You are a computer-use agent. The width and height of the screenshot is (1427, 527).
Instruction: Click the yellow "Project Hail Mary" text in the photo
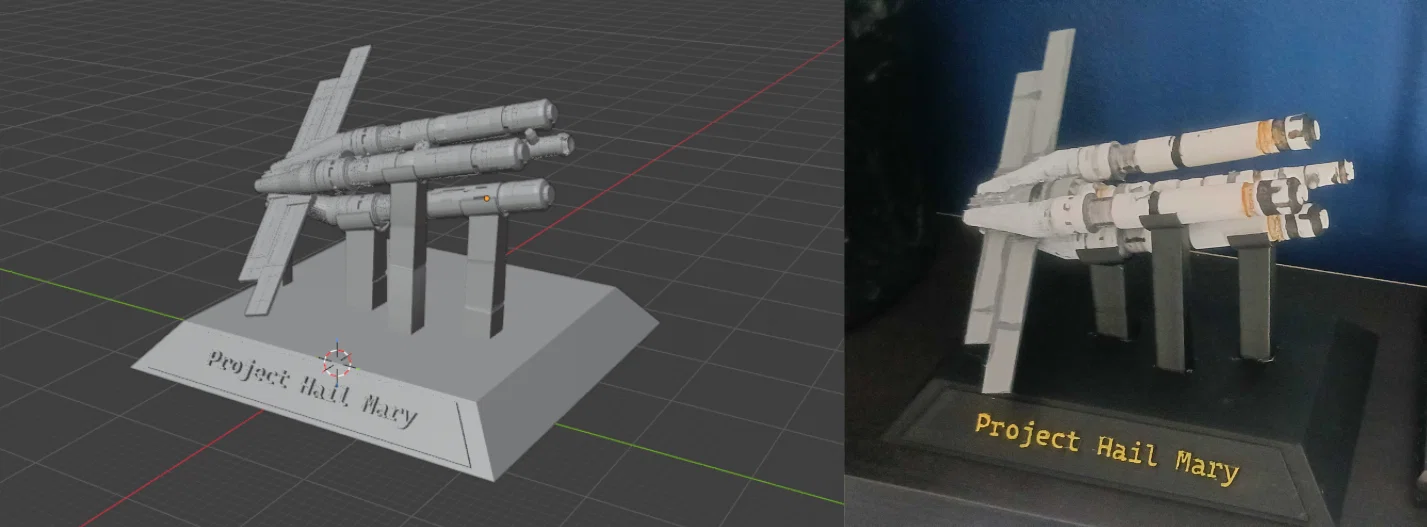pyautogui.click(x=1107, y=449)
